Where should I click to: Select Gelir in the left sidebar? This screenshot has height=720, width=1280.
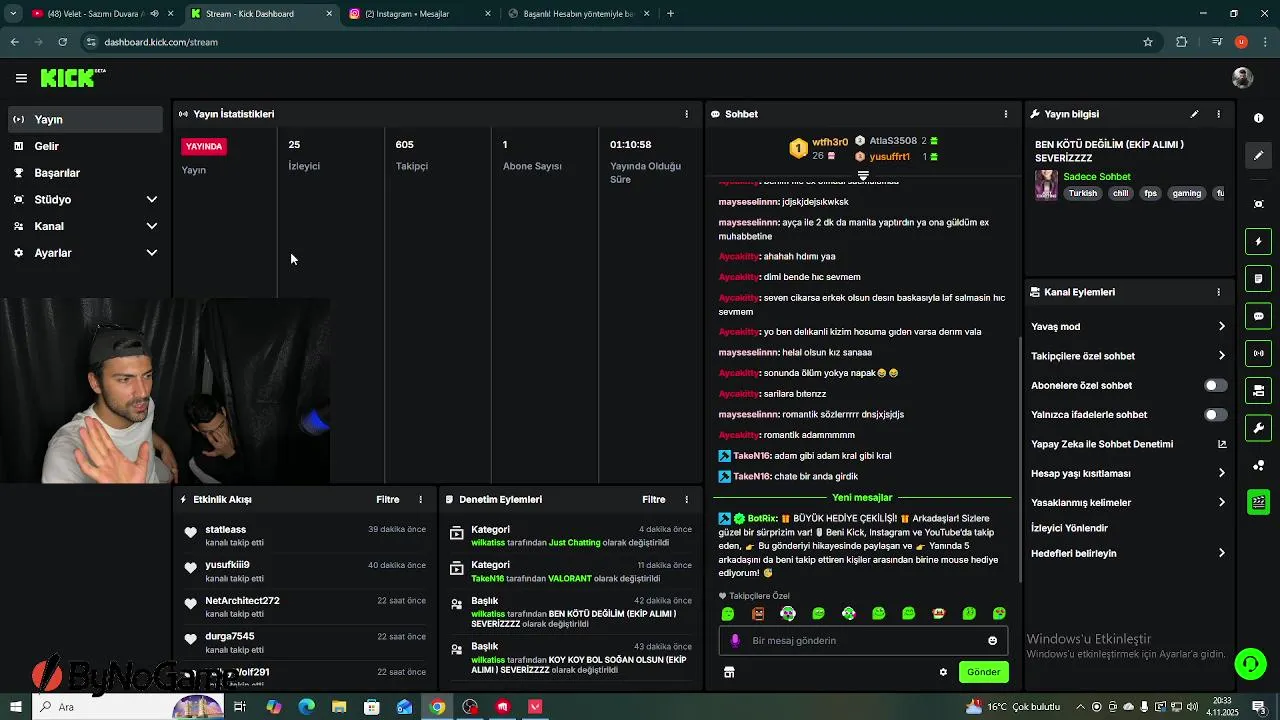click(x=86, y=146)
